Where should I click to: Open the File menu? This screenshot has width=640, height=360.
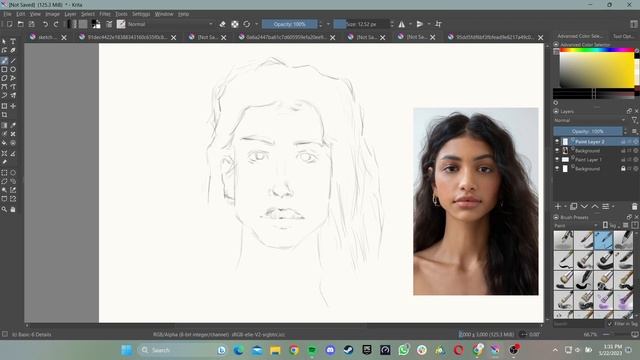[x=7, y=14]
